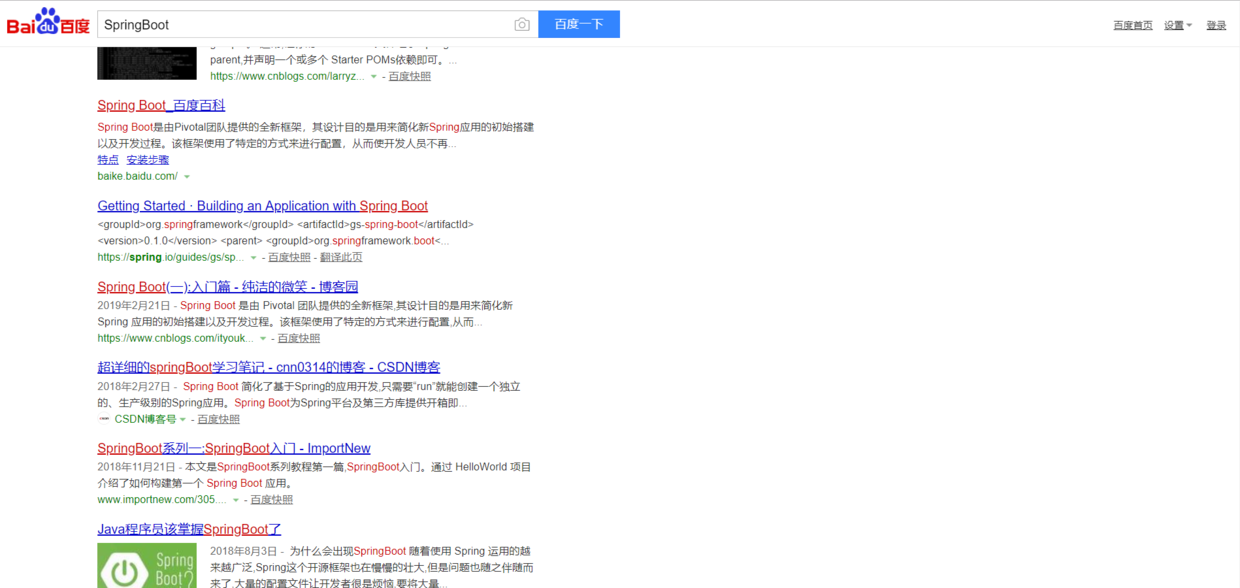The width and height of the screenshot is (1240, 588).
Task: Click 翻译此页 for spring.io result
Action: pos(341,257)
